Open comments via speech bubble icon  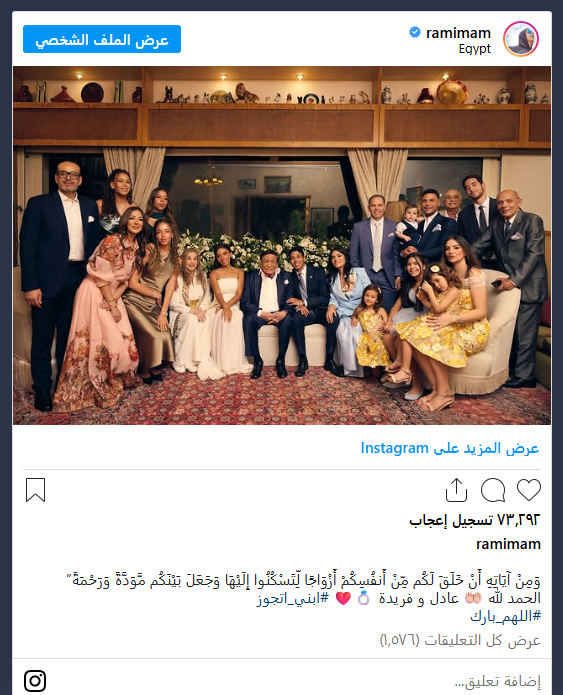click(x=493, y=490)
